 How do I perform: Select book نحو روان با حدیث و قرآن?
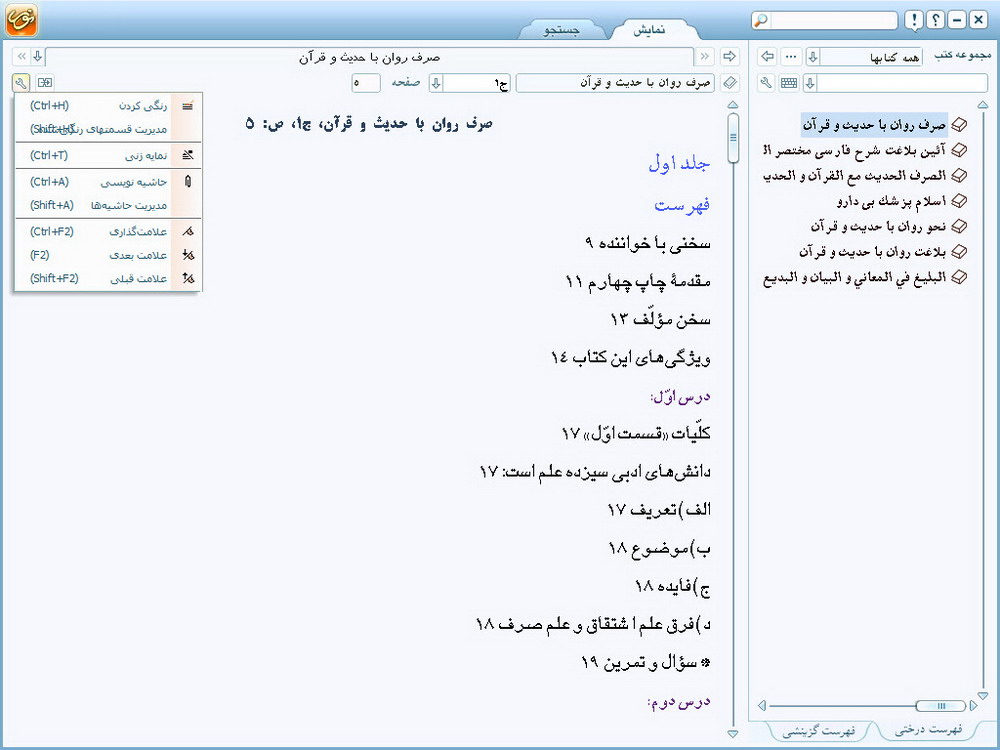click(878, 227)
